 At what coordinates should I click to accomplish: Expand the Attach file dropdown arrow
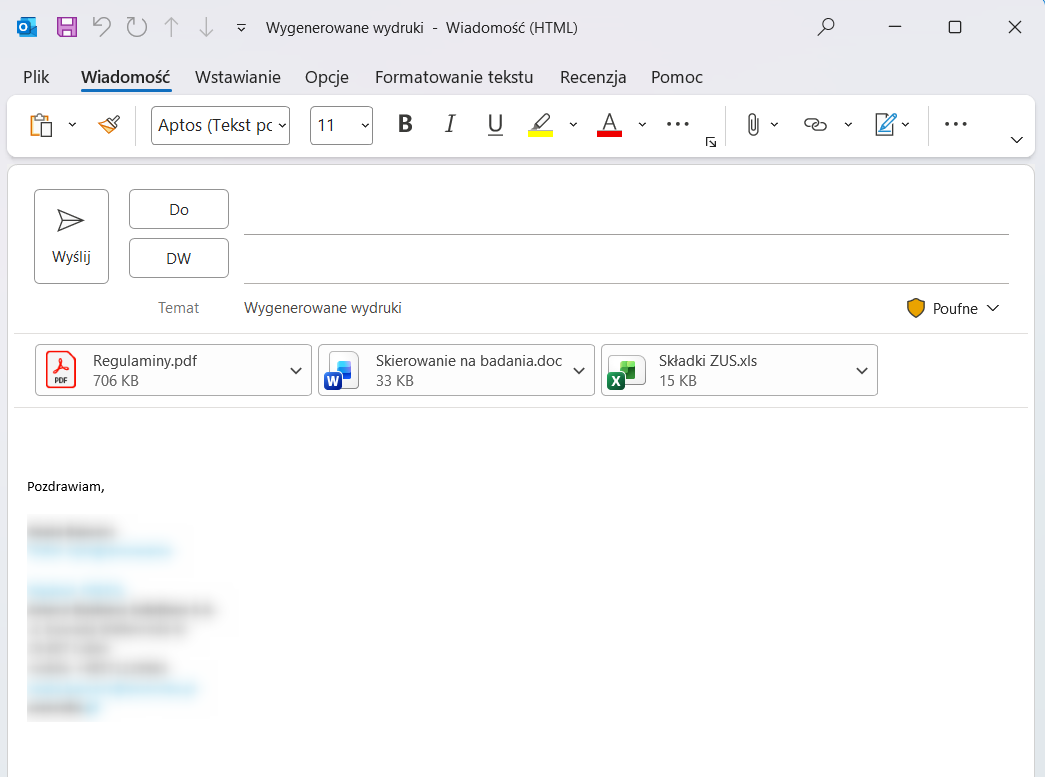[x=774, y=125]
